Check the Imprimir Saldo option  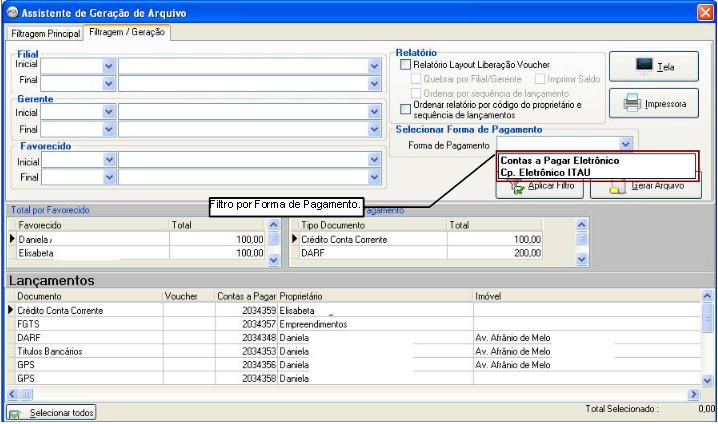pyautogui.click(x=540, y=79)
